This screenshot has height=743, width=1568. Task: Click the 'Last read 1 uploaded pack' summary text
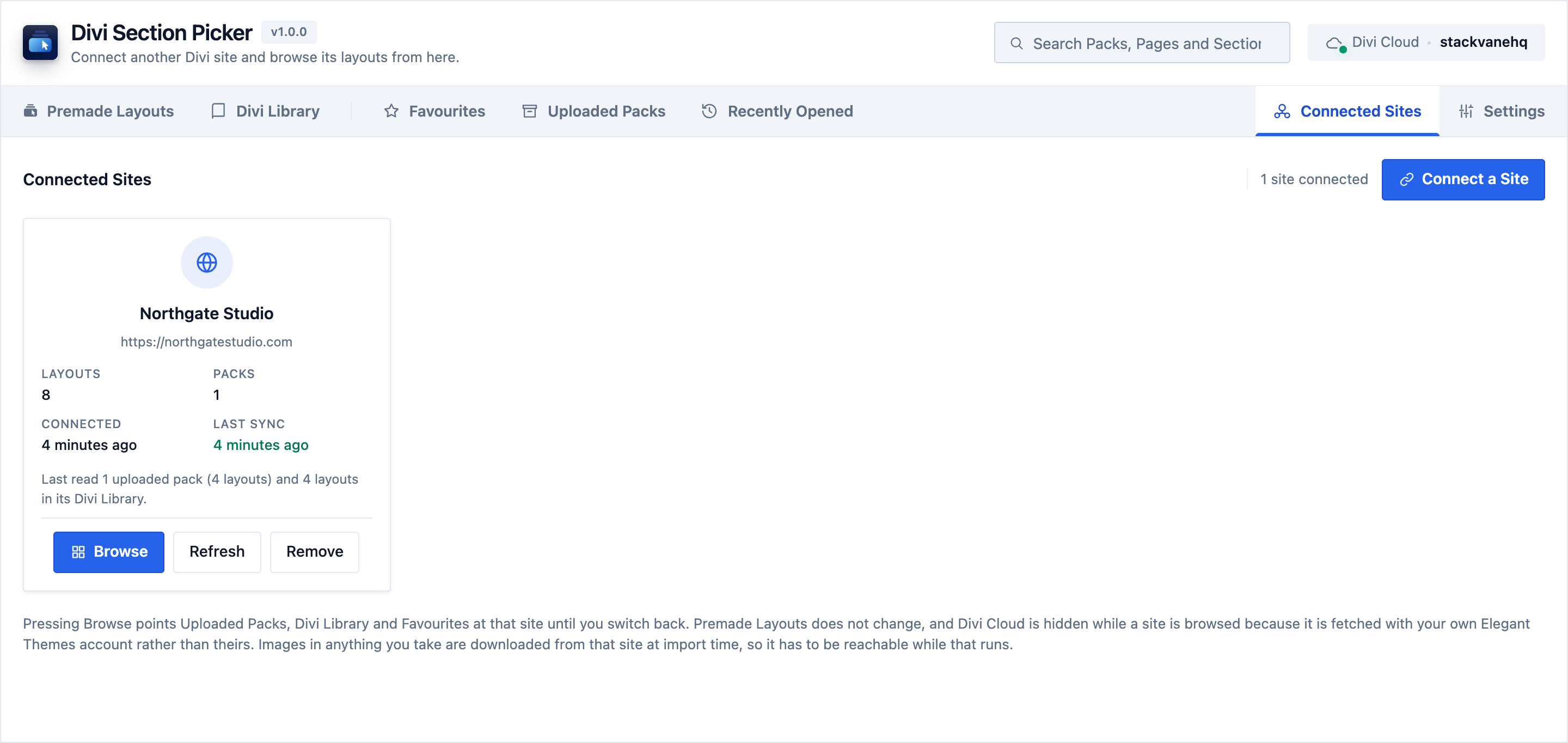pyautogui.click(x=200, y=489)
